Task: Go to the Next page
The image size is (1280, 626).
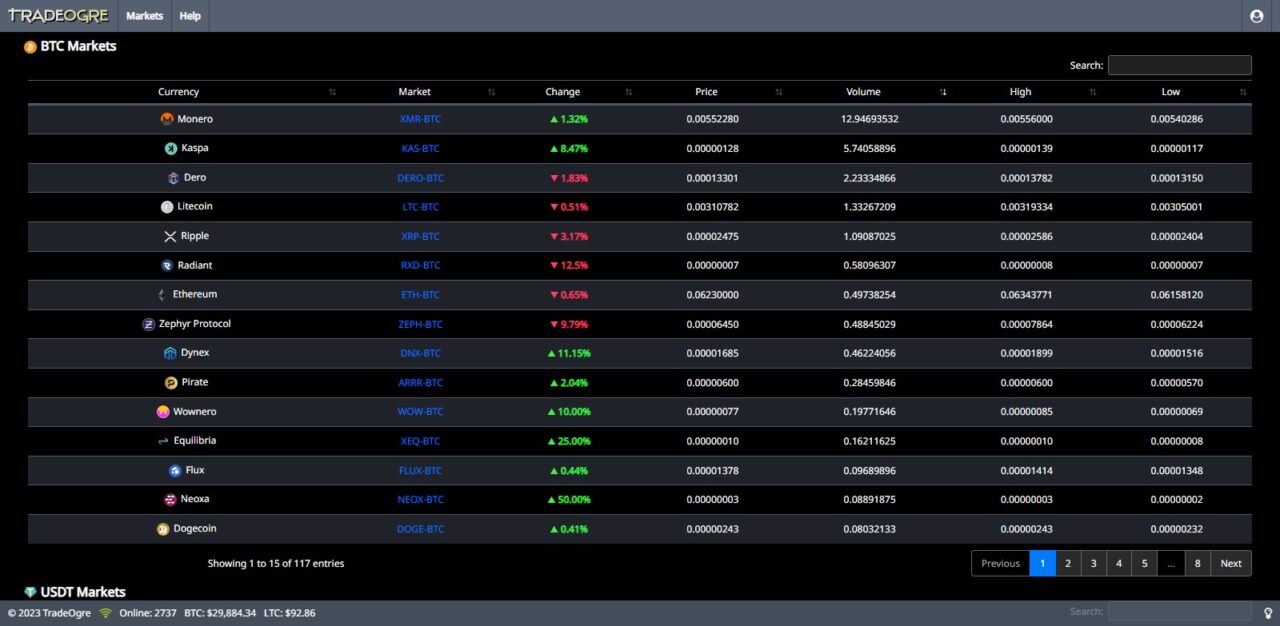Action: (1231, 564)
